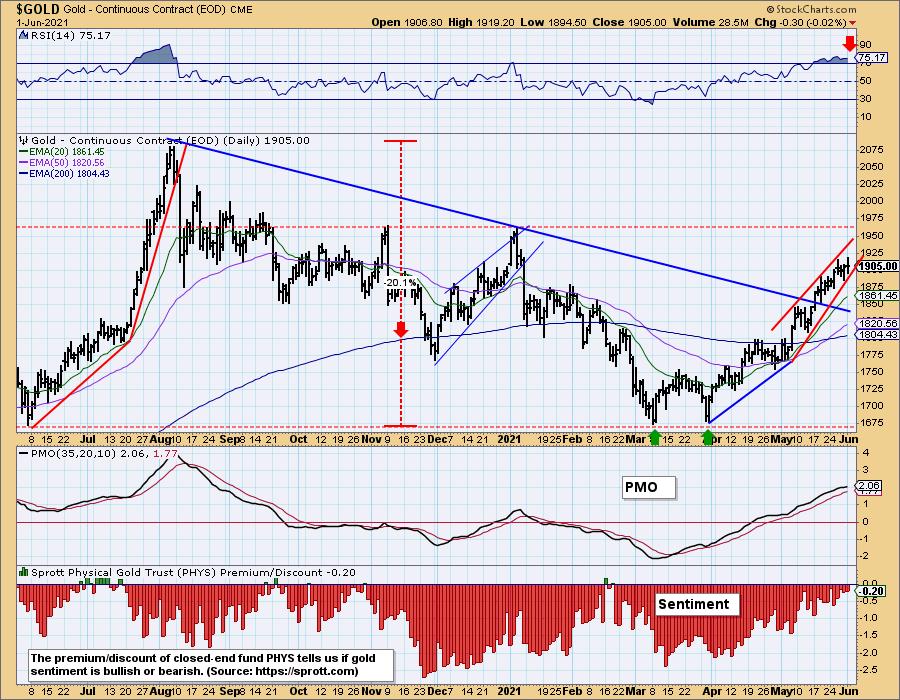Image resolution: width=900 pixels, height=700 pixels.
Task: Click the PHYS Premium/Discount legend bar icon
Action: pyautogui.click(x=24, y=572)
